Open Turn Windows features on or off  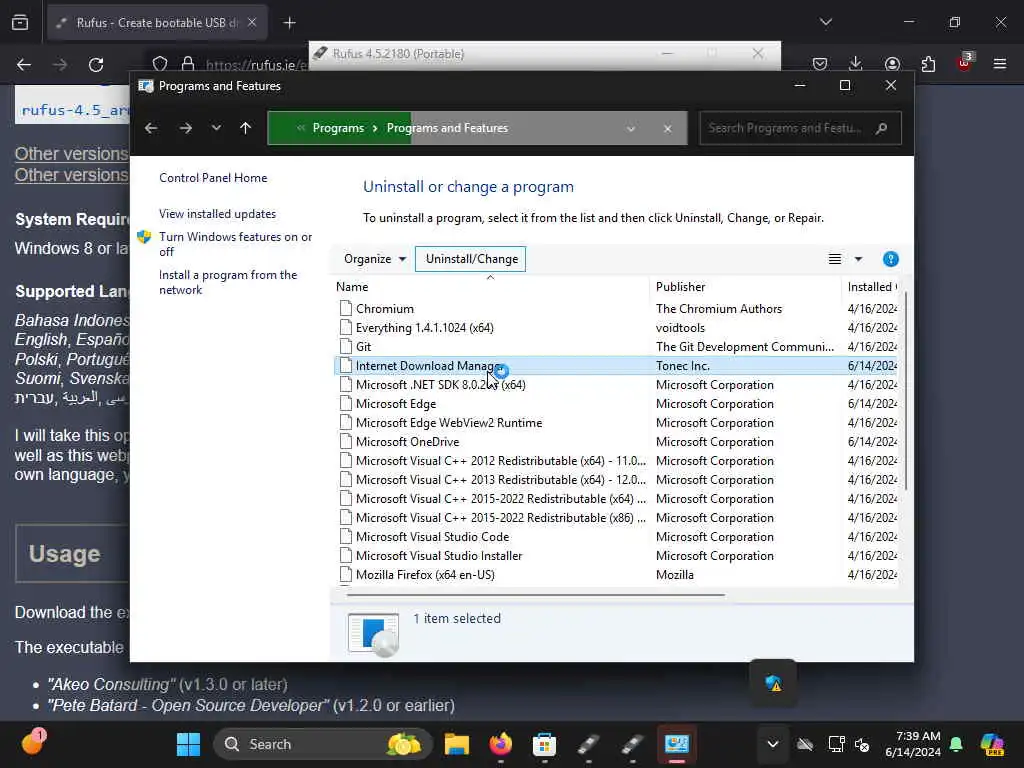click(x=236, y=244)
